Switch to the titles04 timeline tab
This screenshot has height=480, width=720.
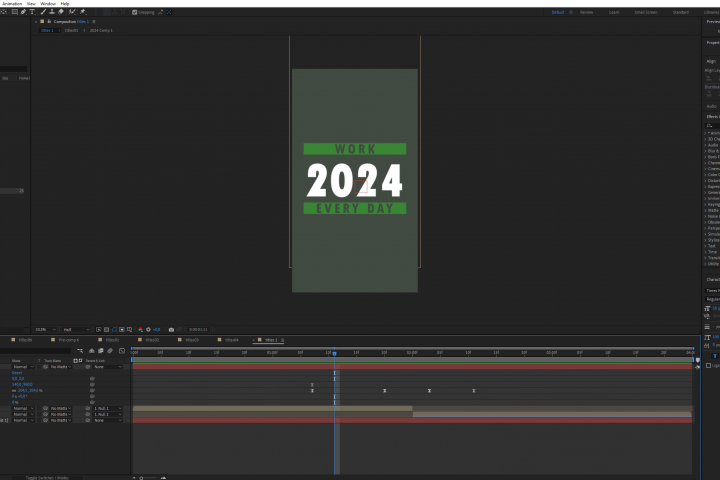231,340
